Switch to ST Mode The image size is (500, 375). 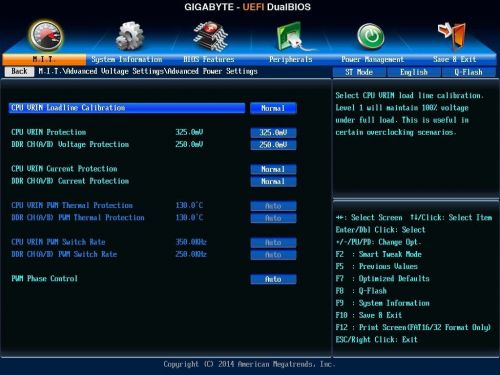(x=359, y=72)
